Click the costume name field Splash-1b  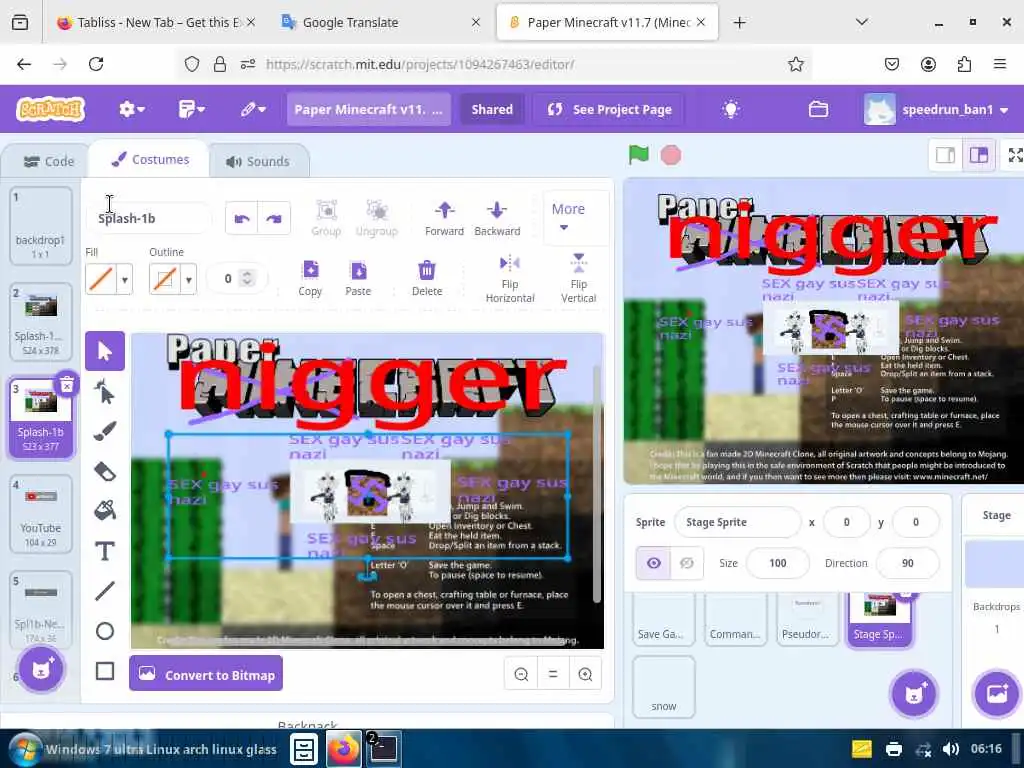[149, 218]
